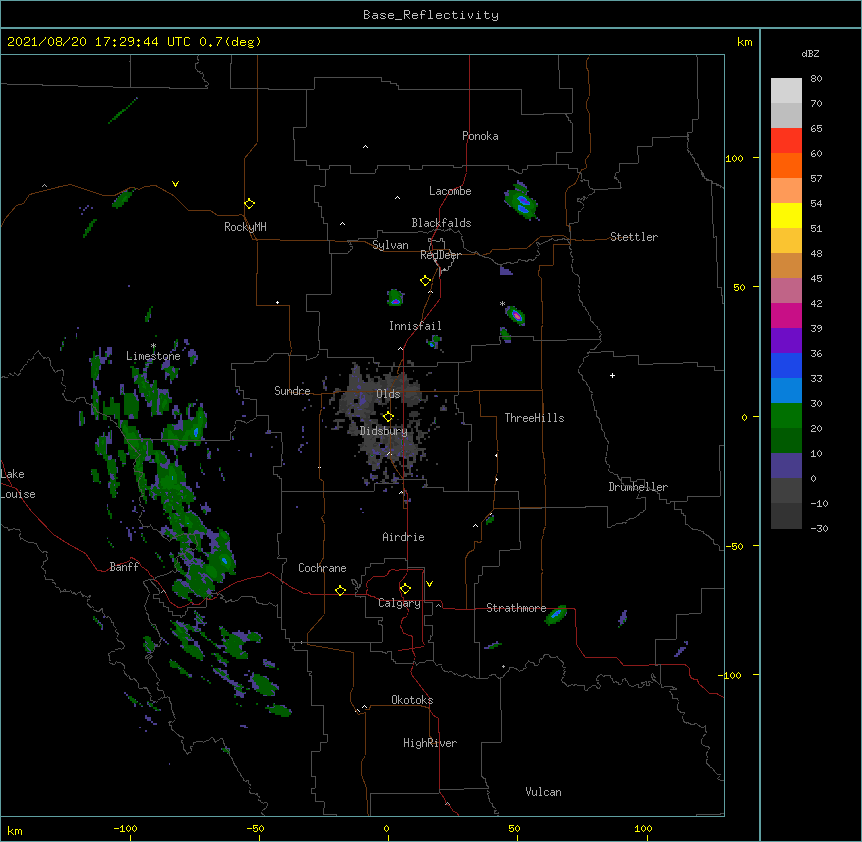
Task: Select the HighRiver label
Action: pos(430,743)
